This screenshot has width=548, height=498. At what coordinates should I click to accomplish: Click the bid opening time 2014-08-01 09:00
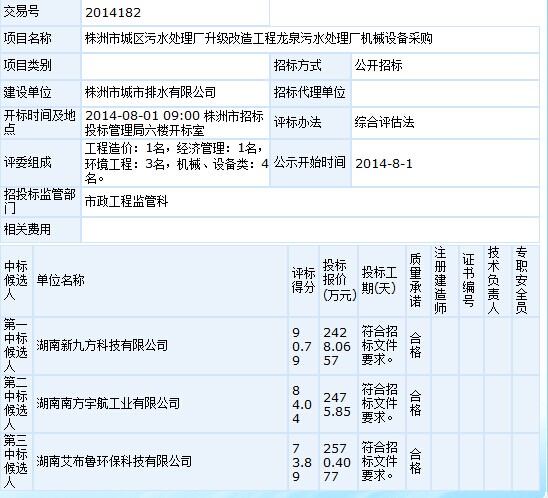(143, 116)
